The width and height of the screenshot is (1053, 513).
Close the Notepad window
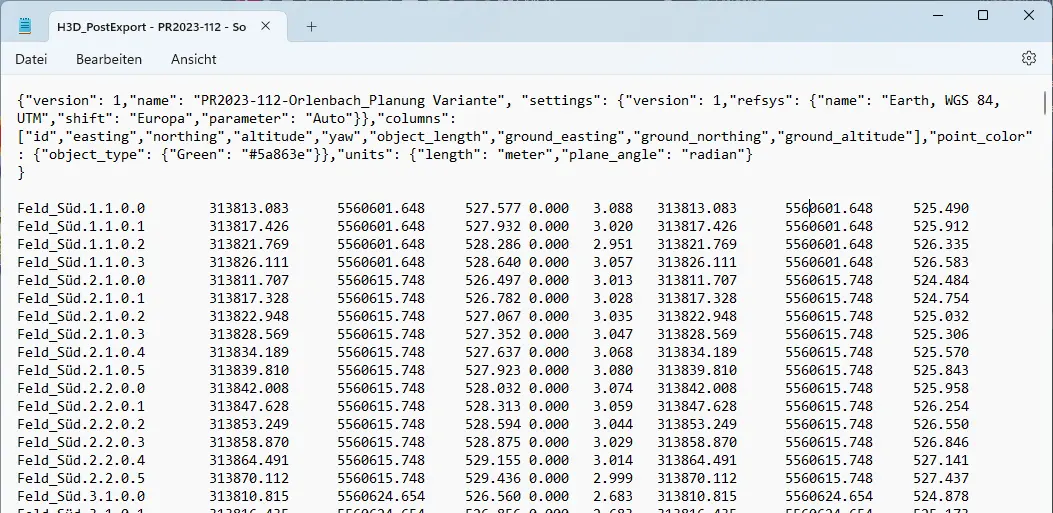[1028, 15]
